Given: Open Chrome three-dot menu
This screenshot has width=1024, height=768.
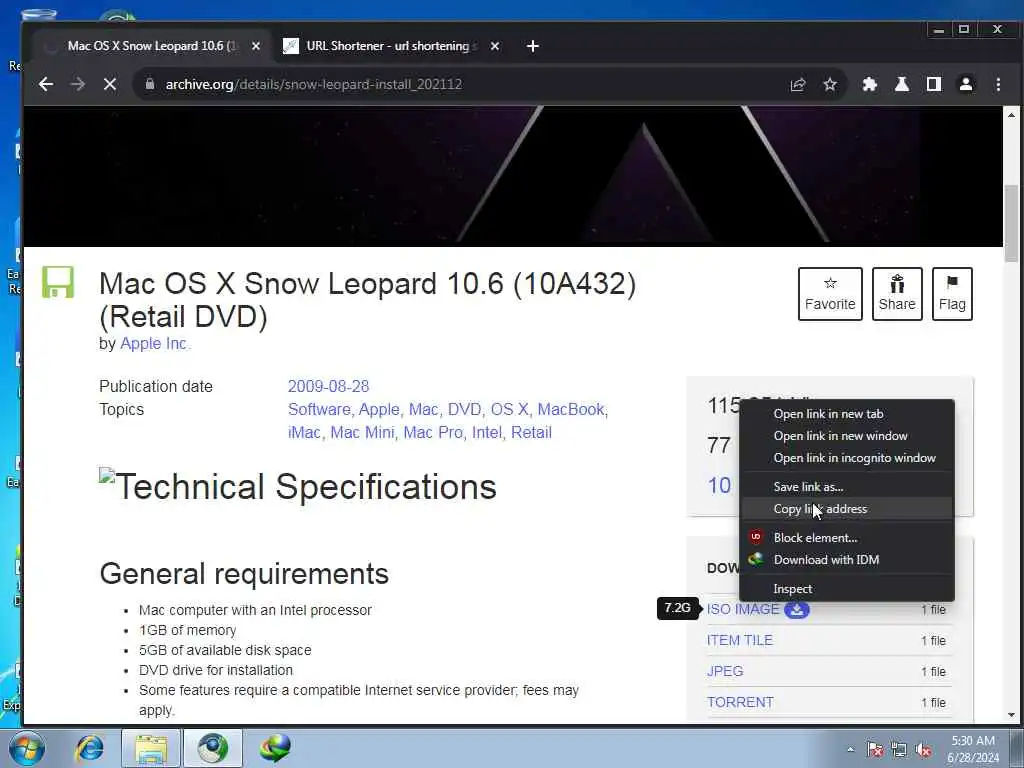Looking at the screenshot, I should tap(998, 84).
